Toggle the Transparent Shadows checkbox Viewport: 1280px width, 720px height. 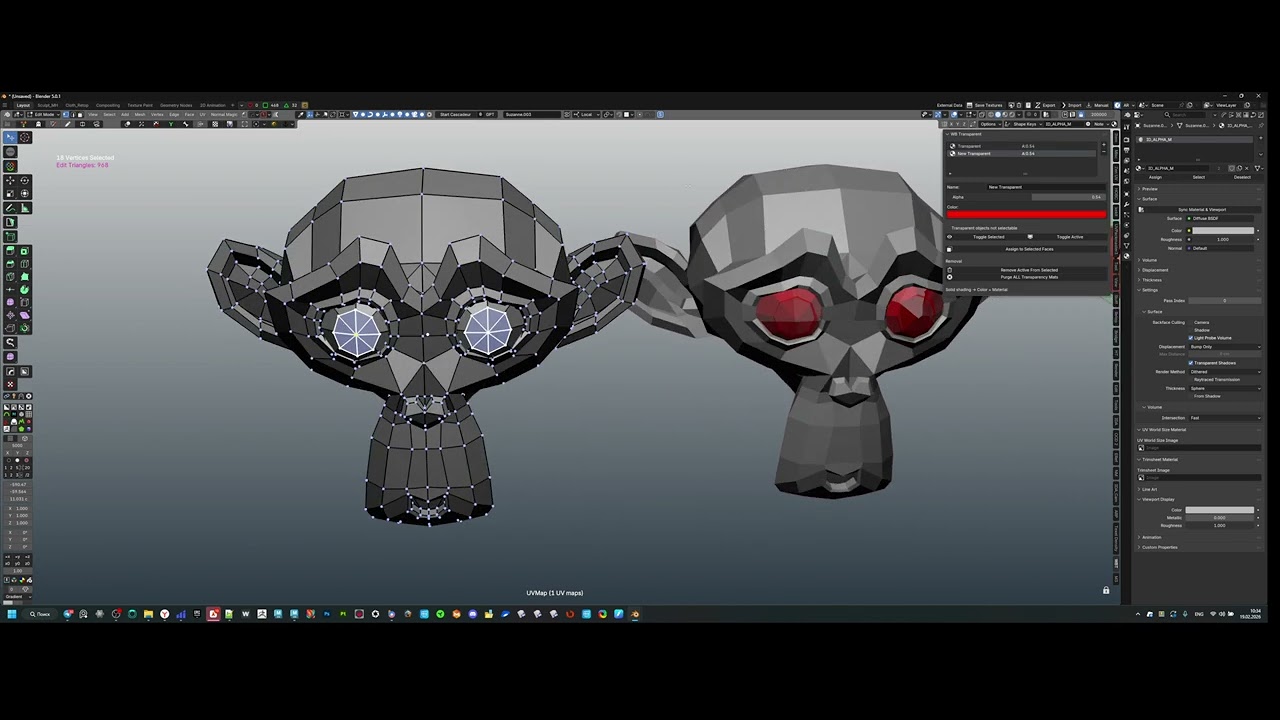tap(1190, 363)
